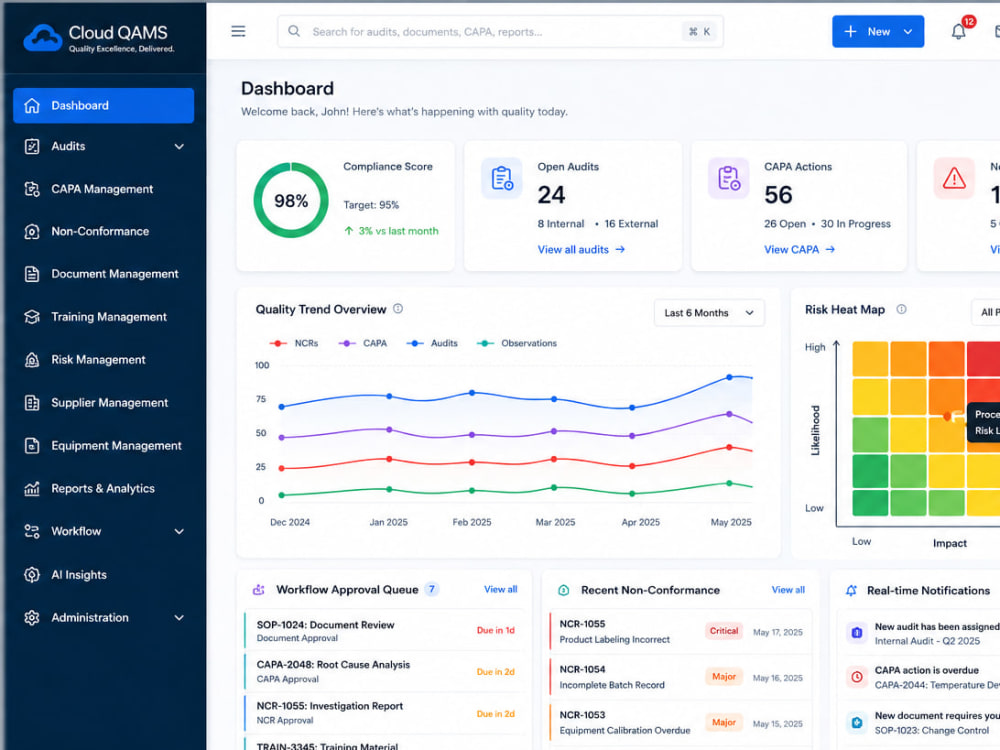The image size is (1000, 750).
Task: Click the red top-right heat map cell
Action: 983,358
